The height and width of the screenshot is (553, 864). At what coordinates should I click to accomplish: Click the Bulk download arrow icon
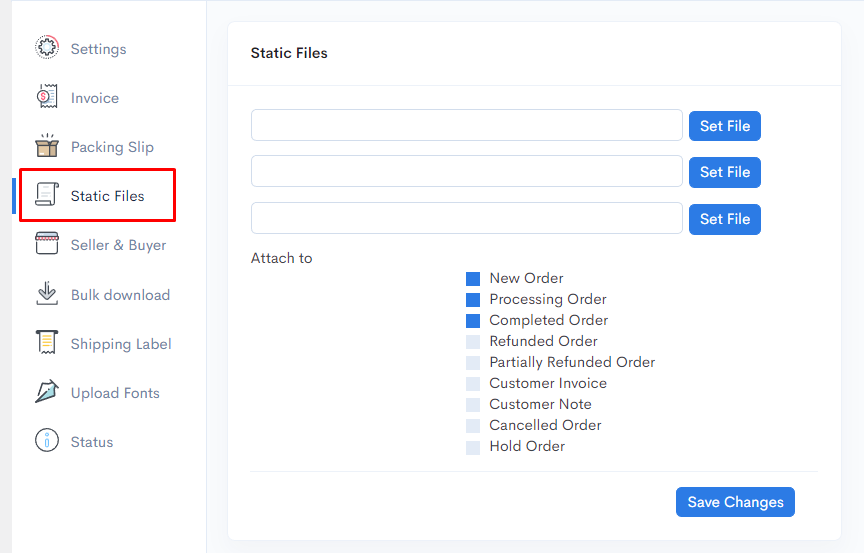47,293
